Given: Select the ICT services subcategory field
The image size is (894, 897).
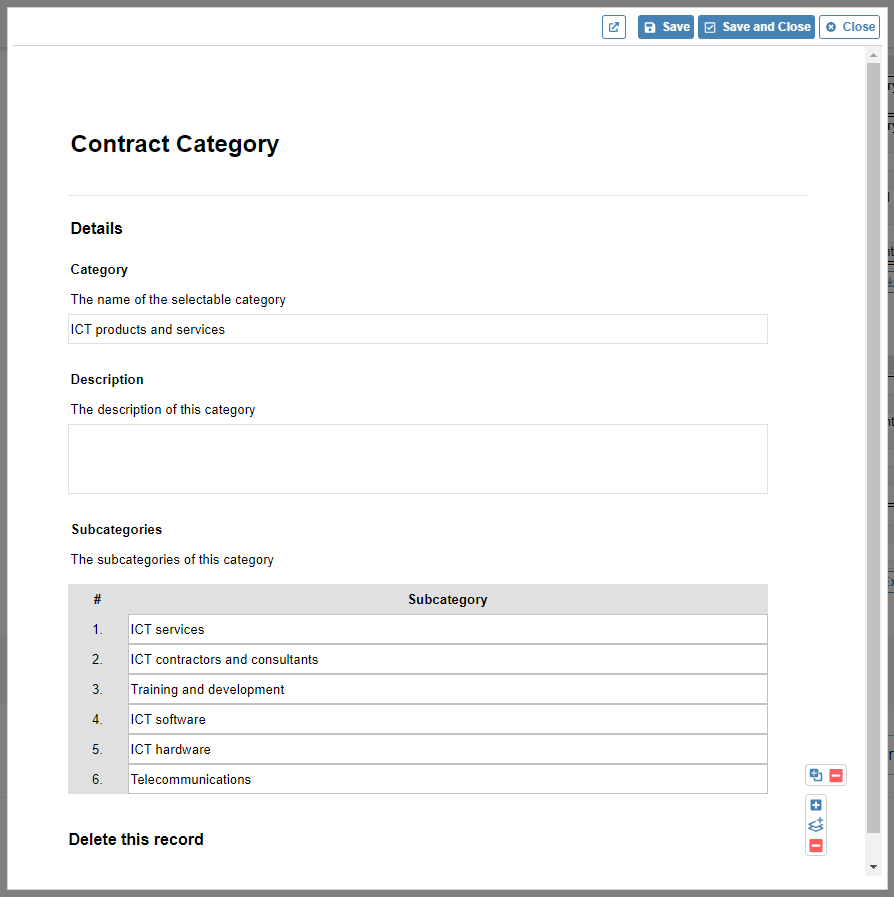Looking at the screenshot, I should pos(448,629).
